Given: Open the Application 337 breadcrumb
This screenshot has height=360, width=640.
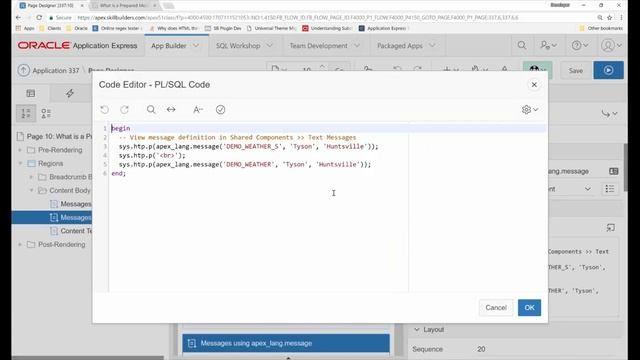Looking at the screenshot, I should pyautogui.click(x=56, y=71).
